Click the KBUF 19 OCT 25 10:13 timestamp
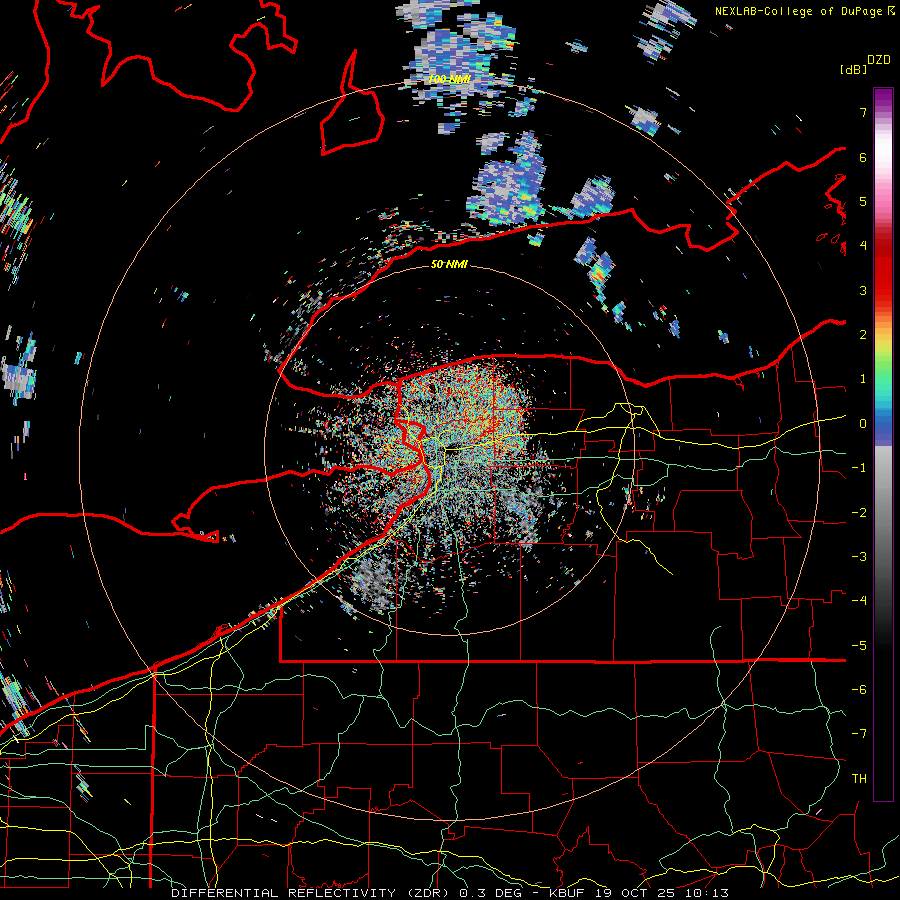900x900 pixels. (x=639, y=893)
